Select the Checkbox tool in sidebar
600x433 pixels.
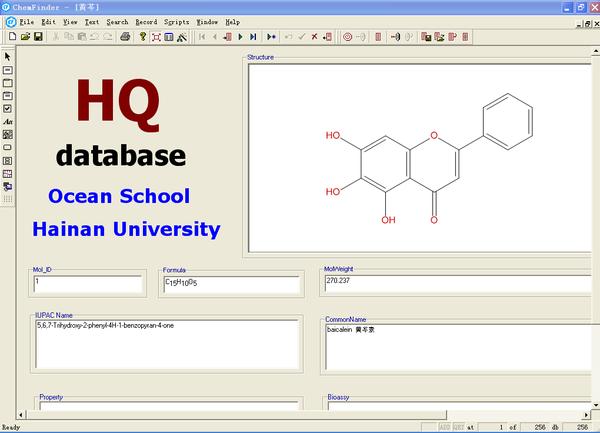tap(8, 109)
